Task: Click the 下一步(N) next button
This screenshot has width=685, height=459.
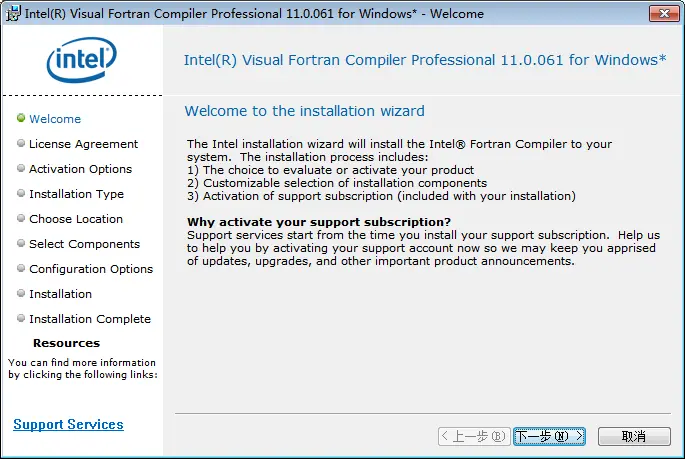Action: tap(549, 436)
